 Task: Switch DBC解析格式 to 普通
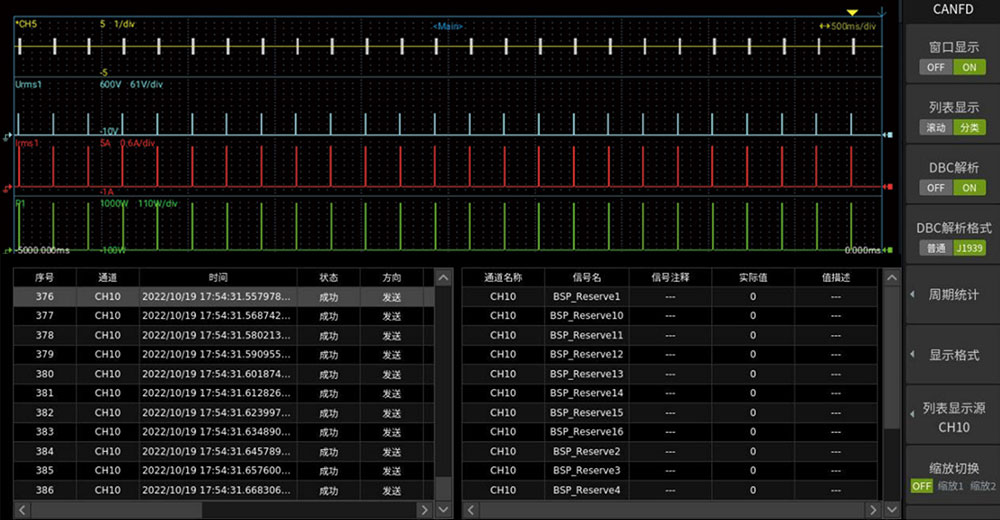(x=935, y=247)
